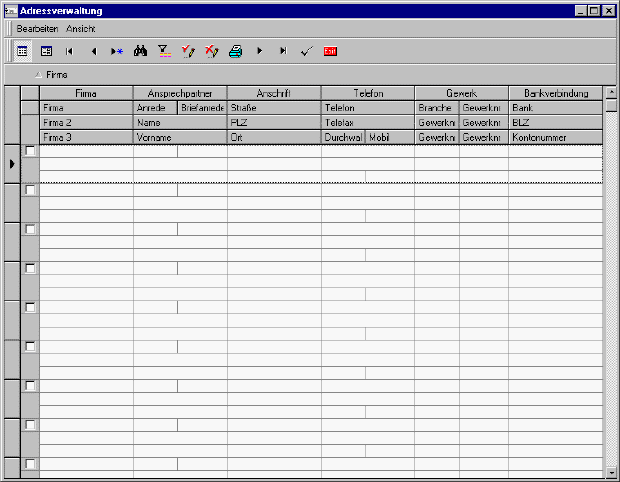
Task: Go to the previous record
Action: point(93,50)
